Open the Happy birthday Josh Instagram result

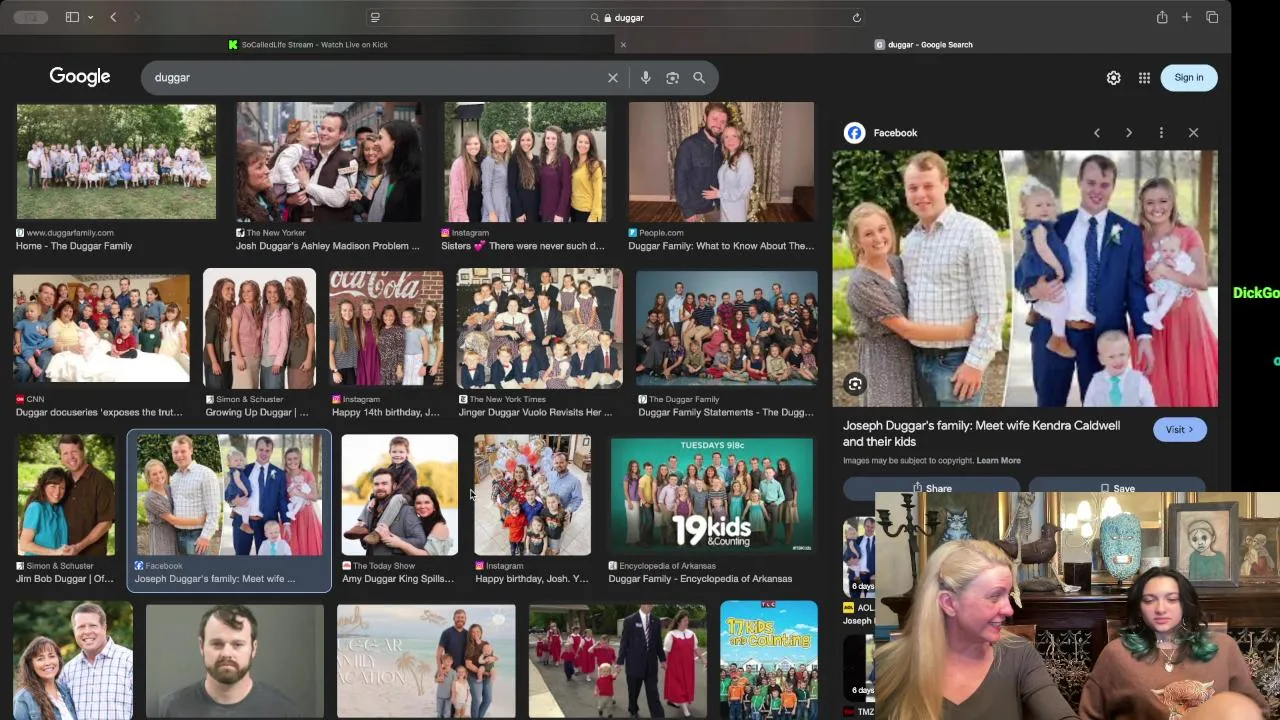[x=532, y=495]
